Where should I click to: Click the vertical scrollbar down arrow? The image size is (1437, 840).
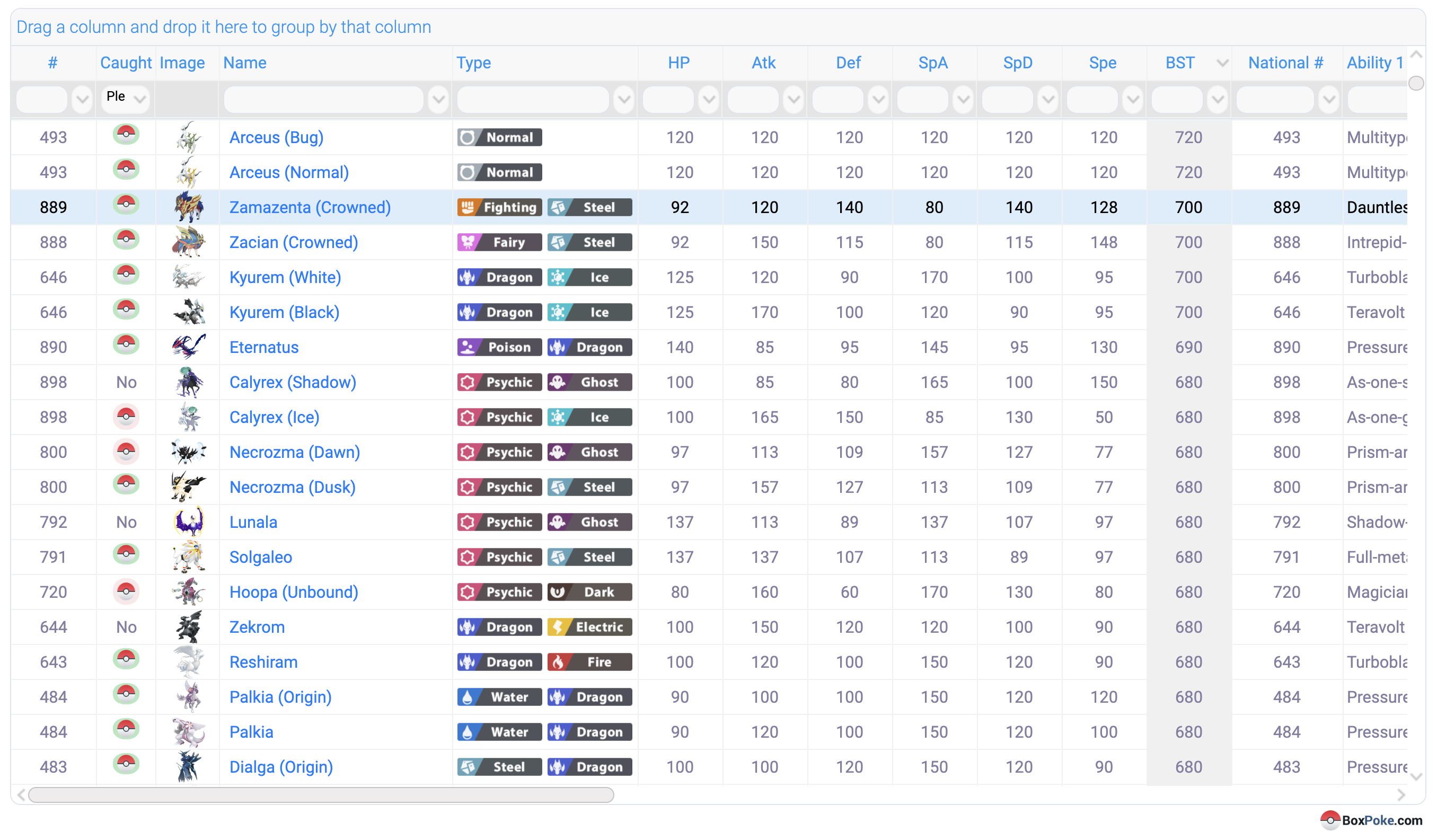pyautogui.click(x=1416, y=777)
